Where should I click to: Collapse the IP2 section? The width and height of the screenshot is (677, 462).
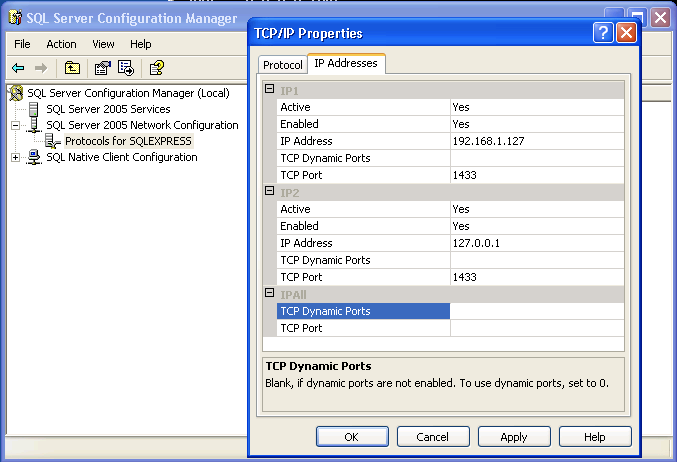[269, 191]
